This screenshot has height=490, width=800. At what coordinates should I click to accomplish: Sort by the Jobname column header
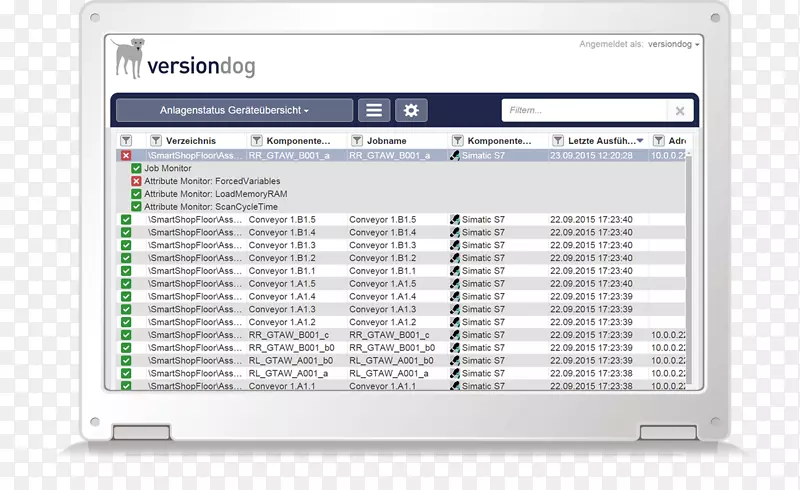391,141
